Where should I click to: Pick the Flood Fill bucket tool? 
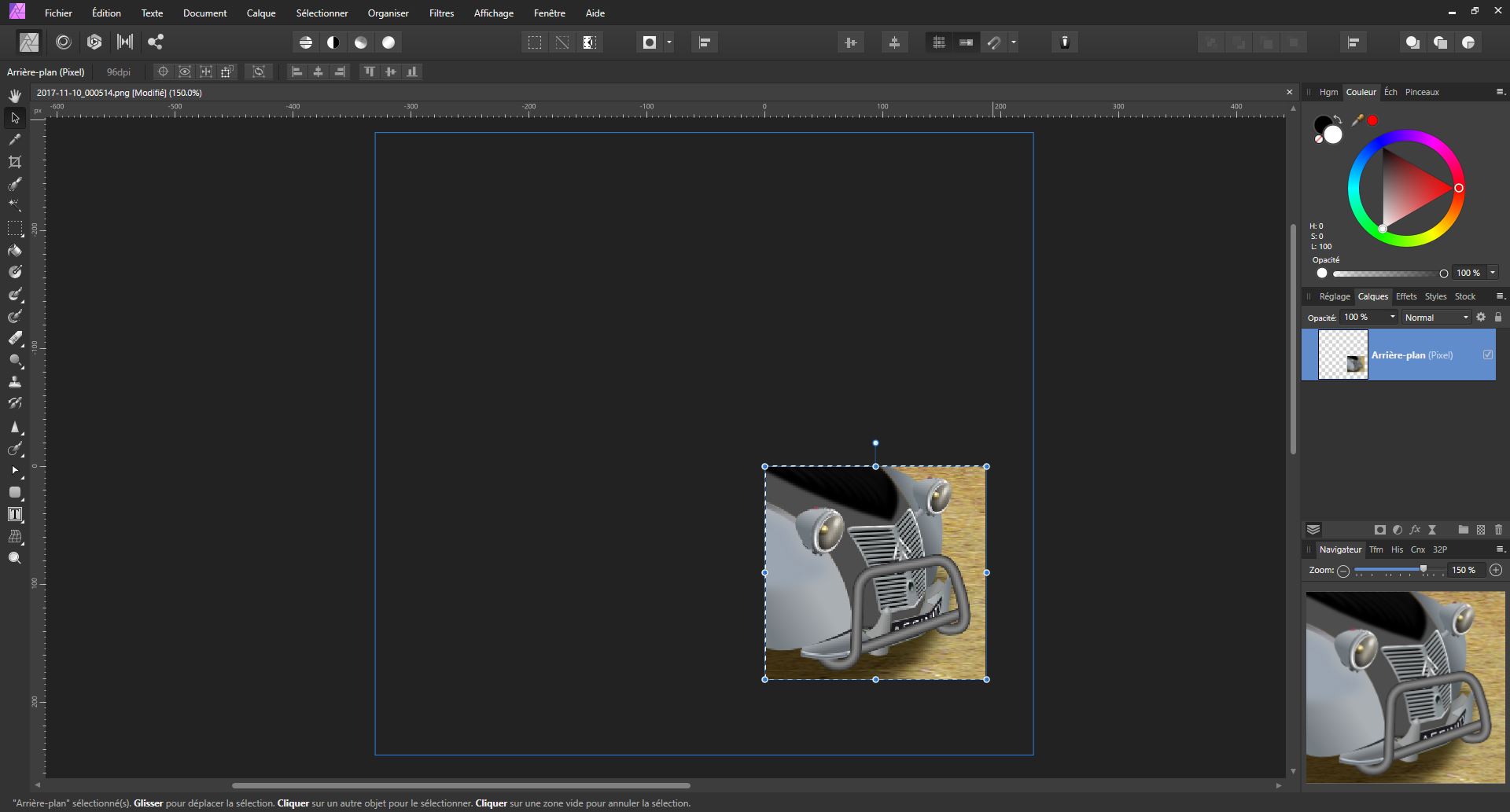(x=15, y=251)
